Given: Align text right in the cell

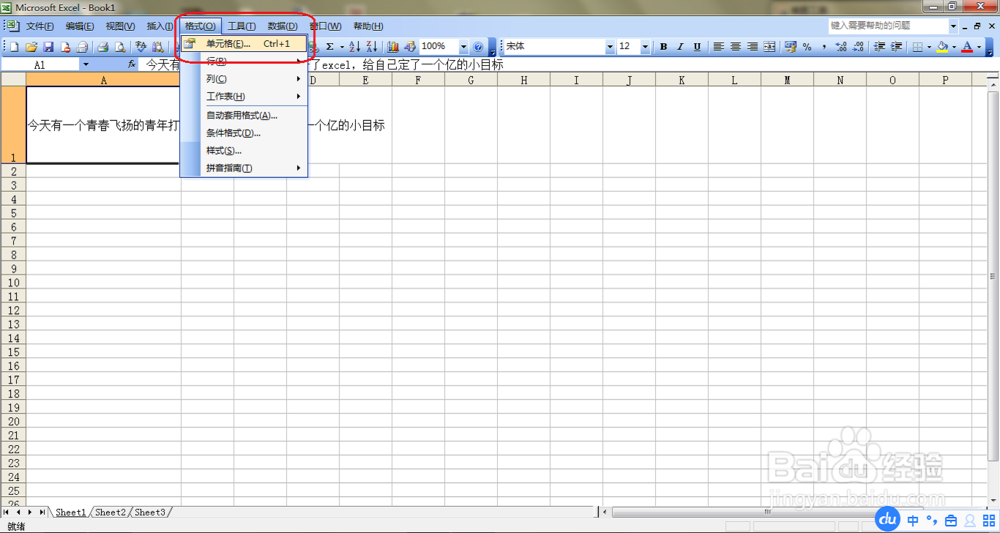Looking at the screenshot, I should tap(753, 47).
